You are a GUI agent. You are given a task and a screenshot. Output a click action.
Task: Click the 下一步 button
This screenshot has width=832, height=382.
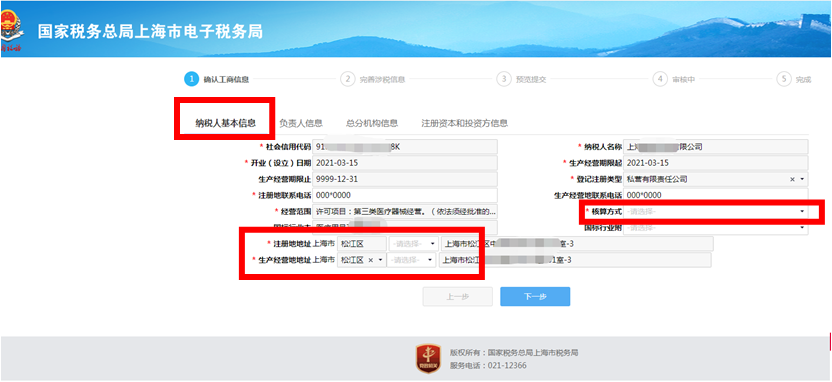click(535, 297)
